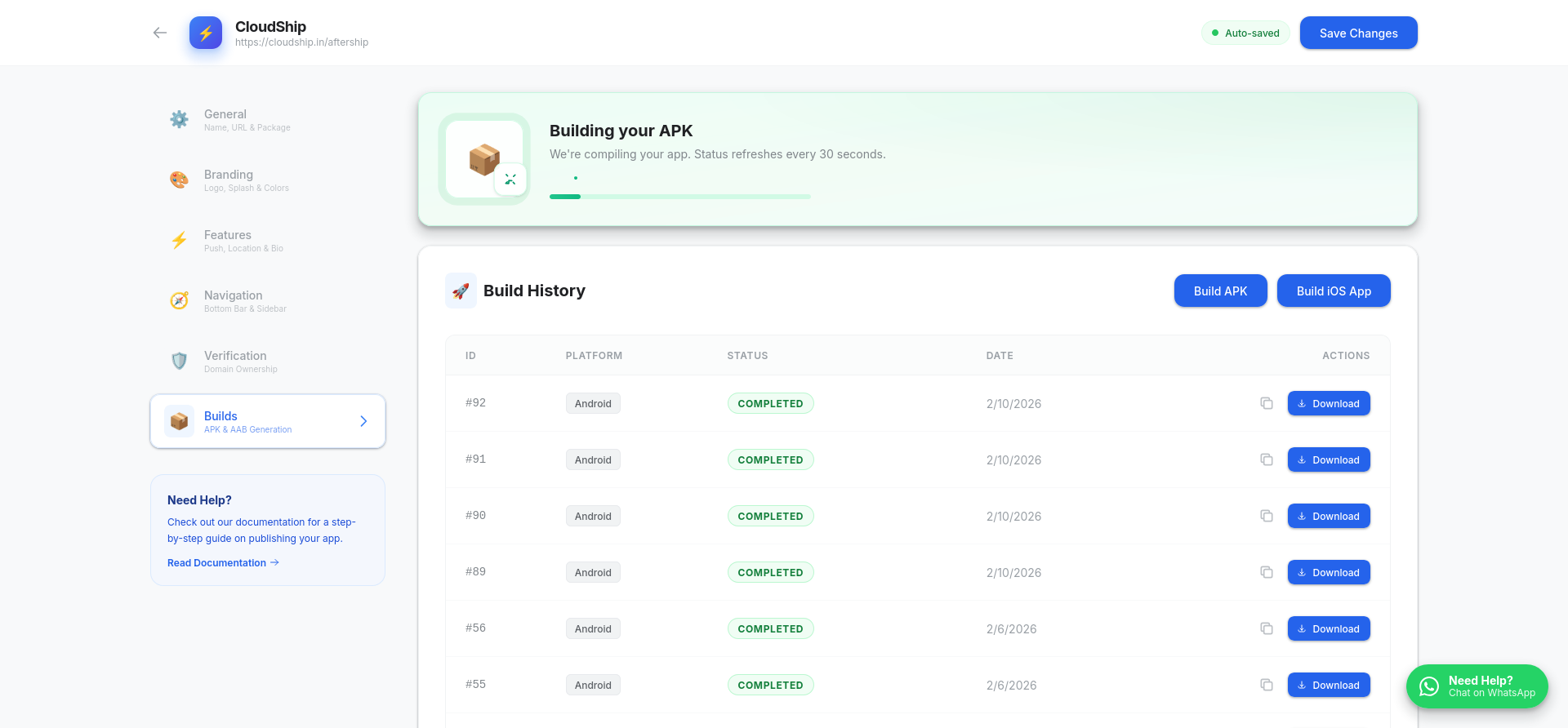1568x728 pixels.
Task: Click the back arrow icon
Action: pos(160,33)
